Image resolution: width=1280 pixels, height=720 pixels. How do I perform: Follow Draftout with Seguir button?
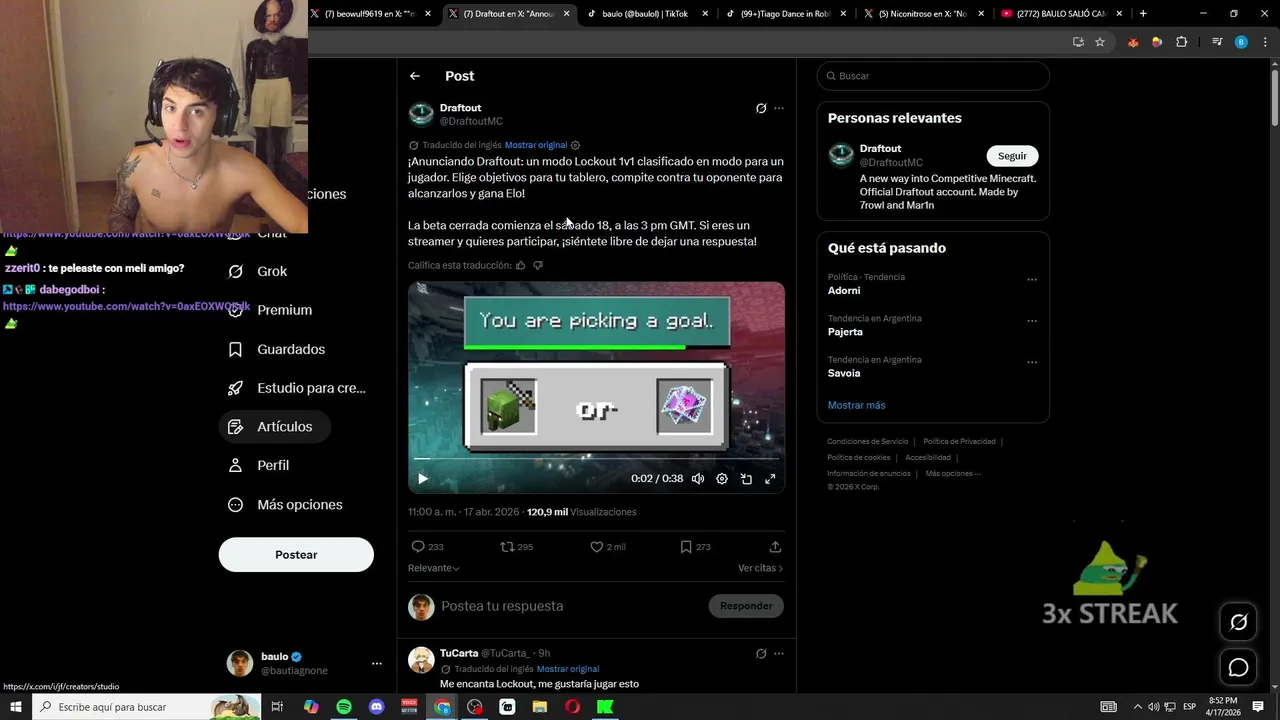point(1012,156)
